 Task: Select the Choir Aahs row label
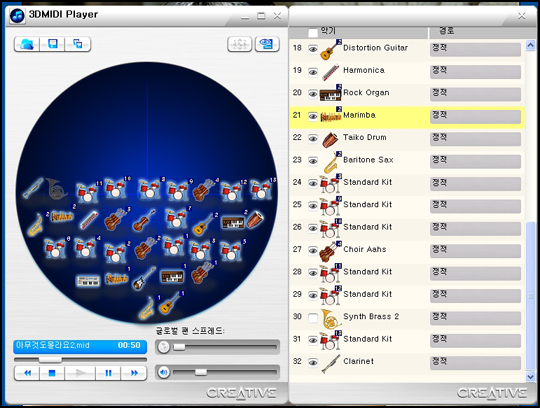pos(365,249)
